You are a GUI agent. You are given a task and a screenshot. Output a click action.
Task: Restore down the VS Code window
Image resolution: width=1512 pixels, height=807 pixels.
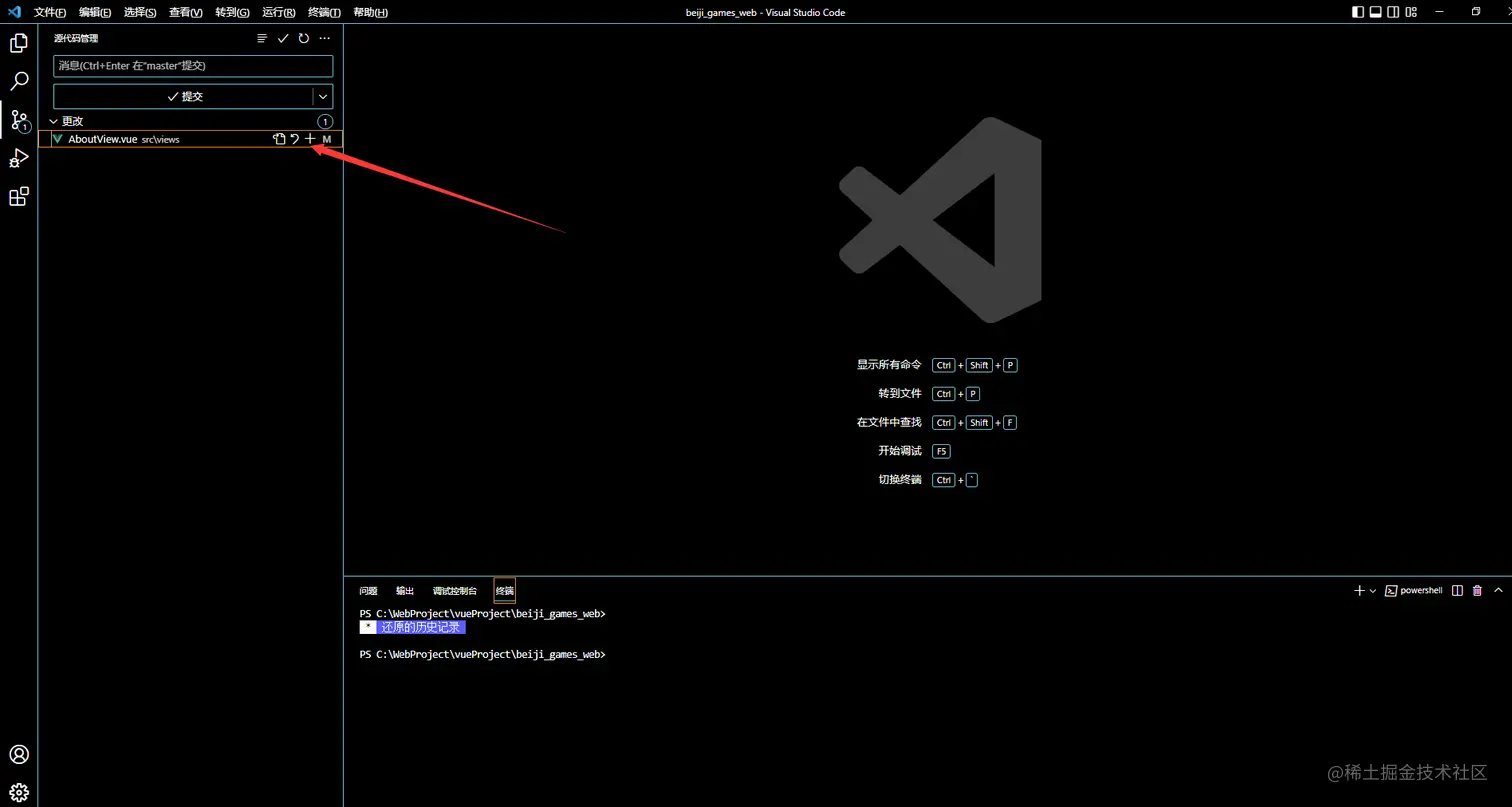point(1476,12)
